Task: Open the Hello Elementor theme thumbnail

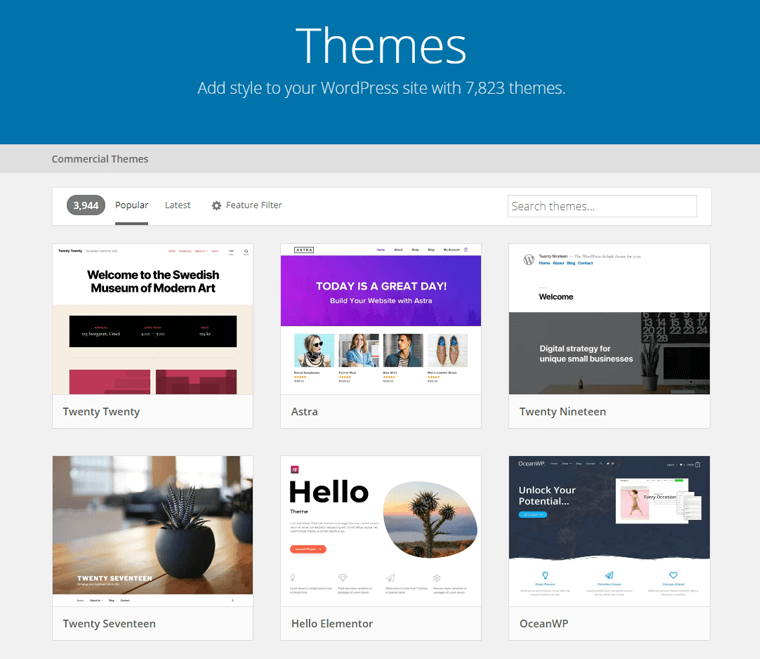Action: tap(381, 531)
